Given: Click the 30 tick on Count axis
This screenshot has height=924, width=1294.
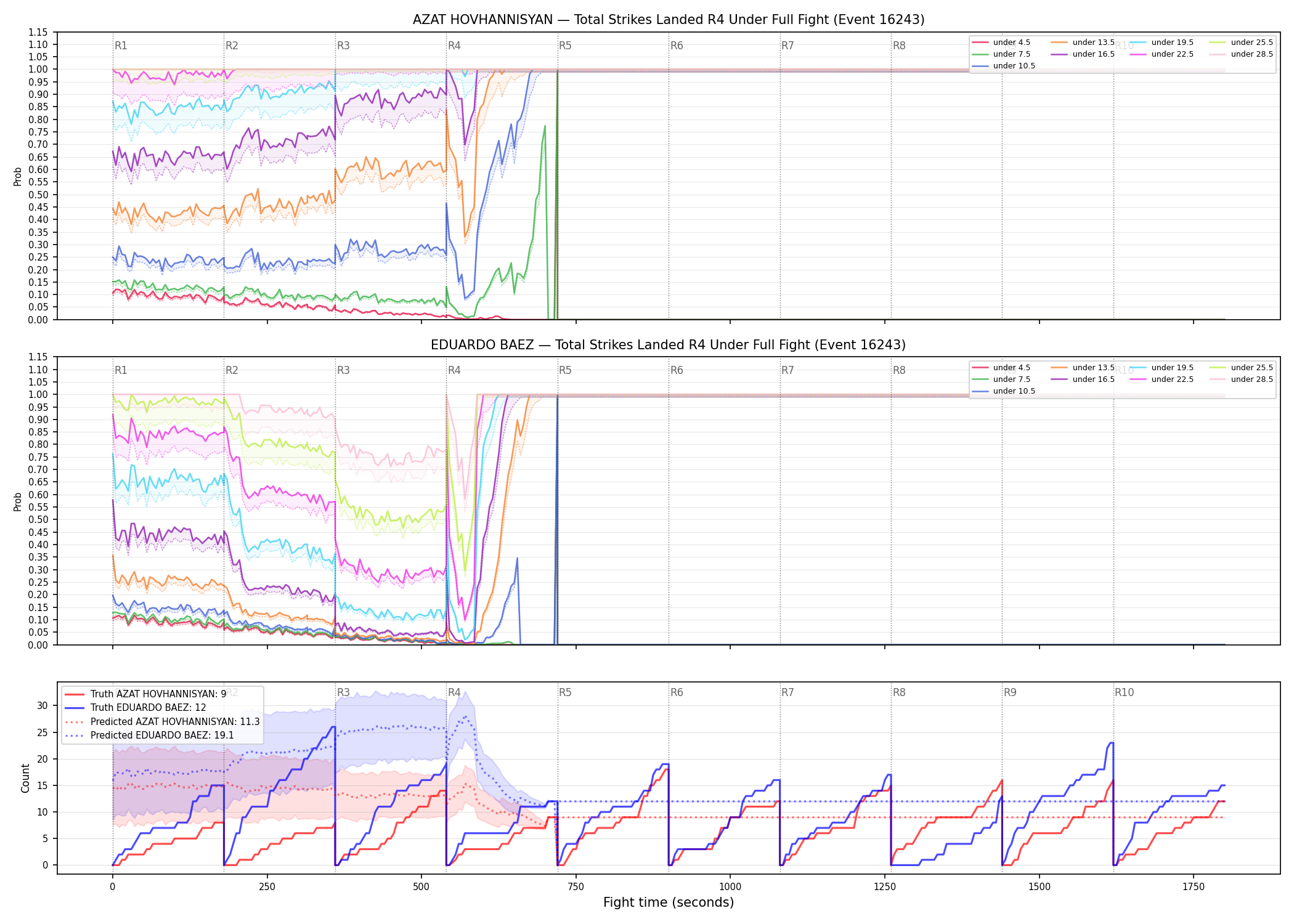Looking at the screenshot, I should click(42, 706).
